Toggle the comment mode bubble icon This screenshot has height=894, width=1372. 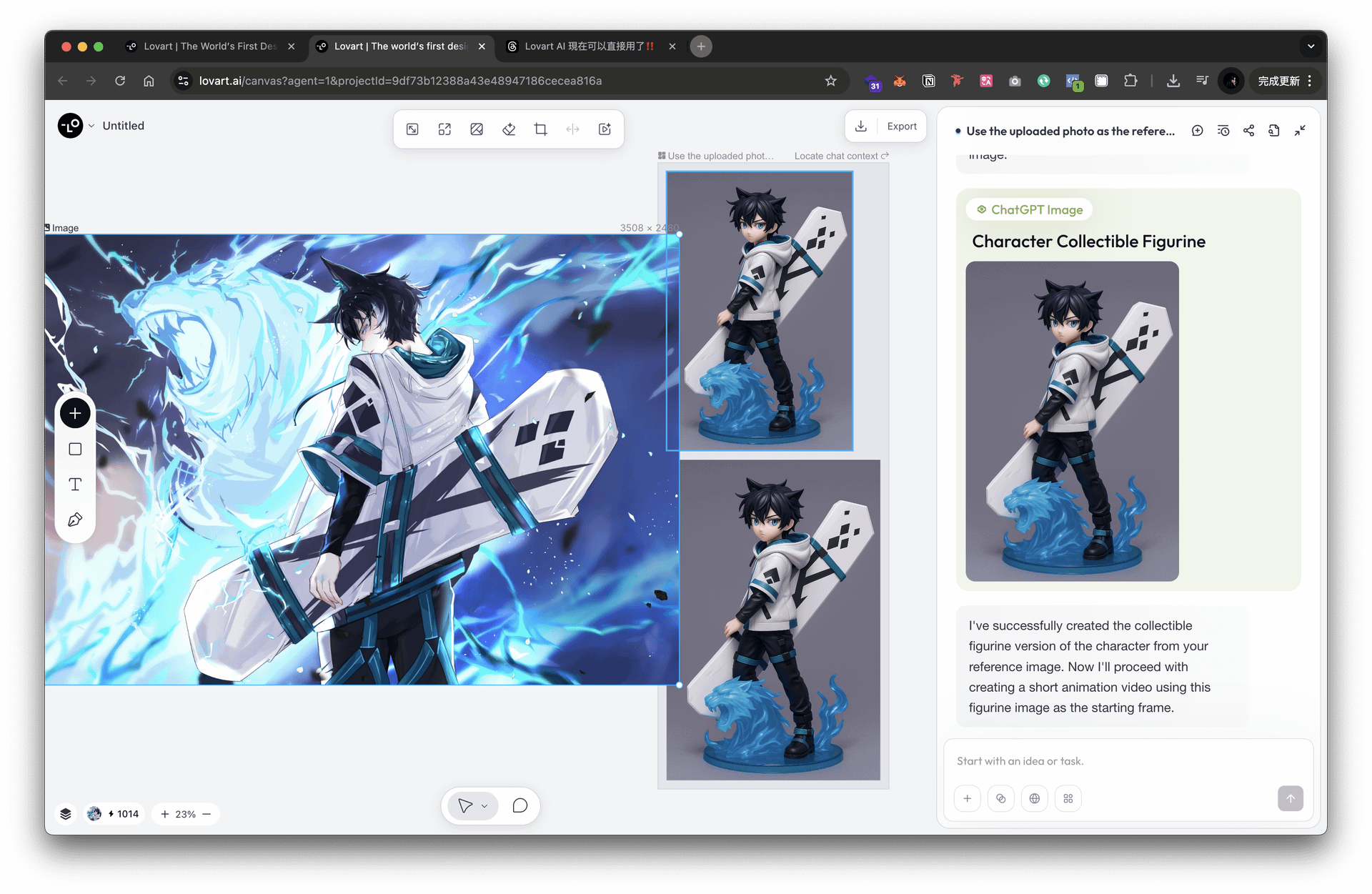(520, 806)
